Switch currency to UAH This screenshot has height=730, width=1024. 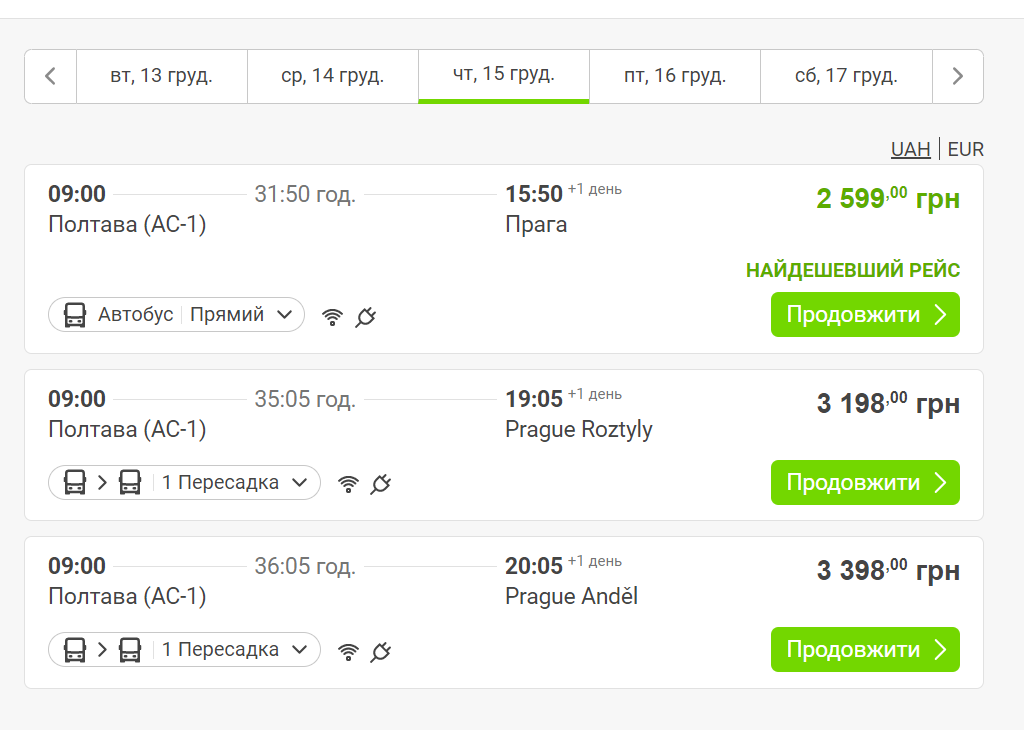(x=910, y=150)
